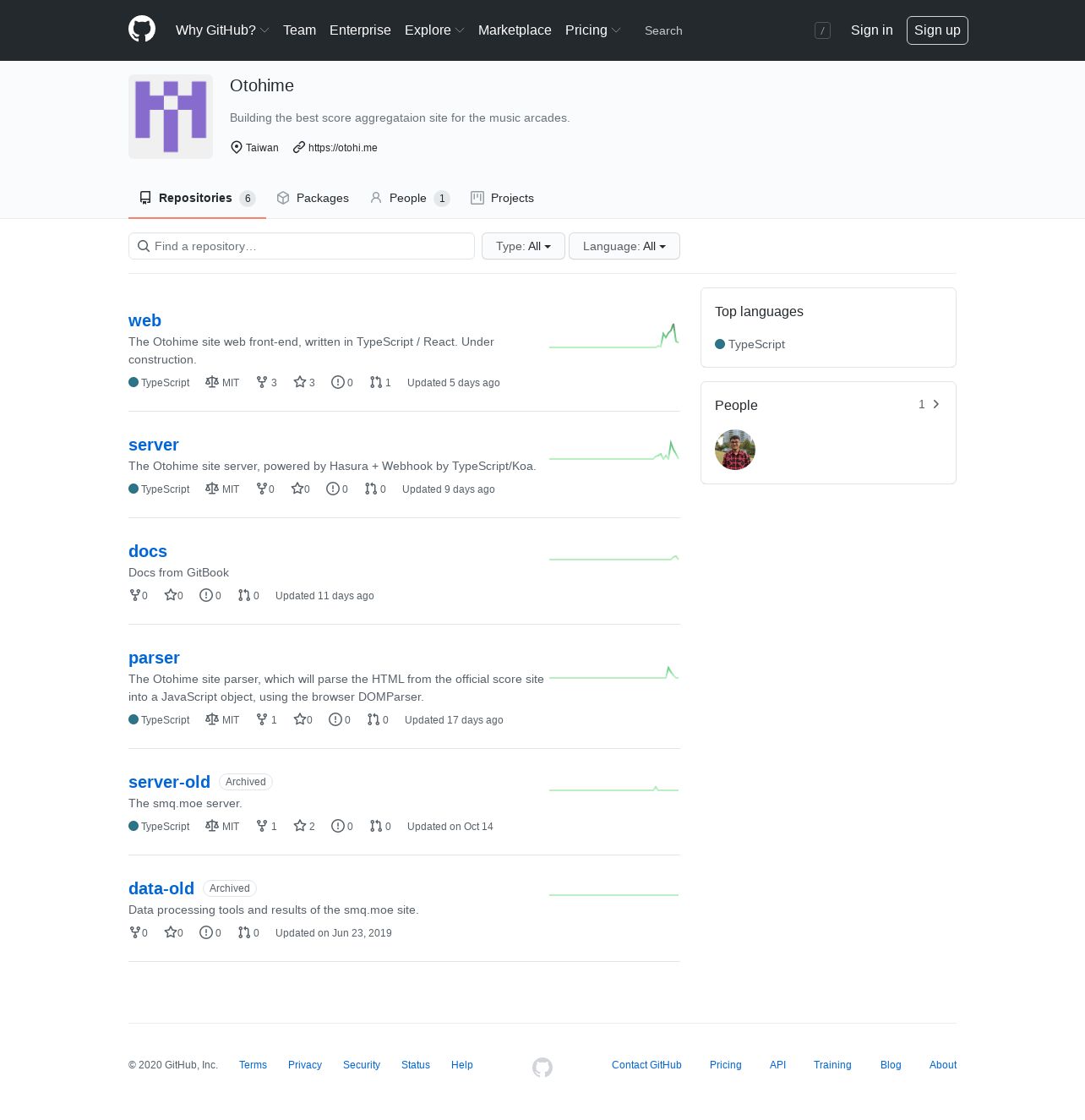
Task: Open the Type: All filter dropdown
Action: point(523,246)
